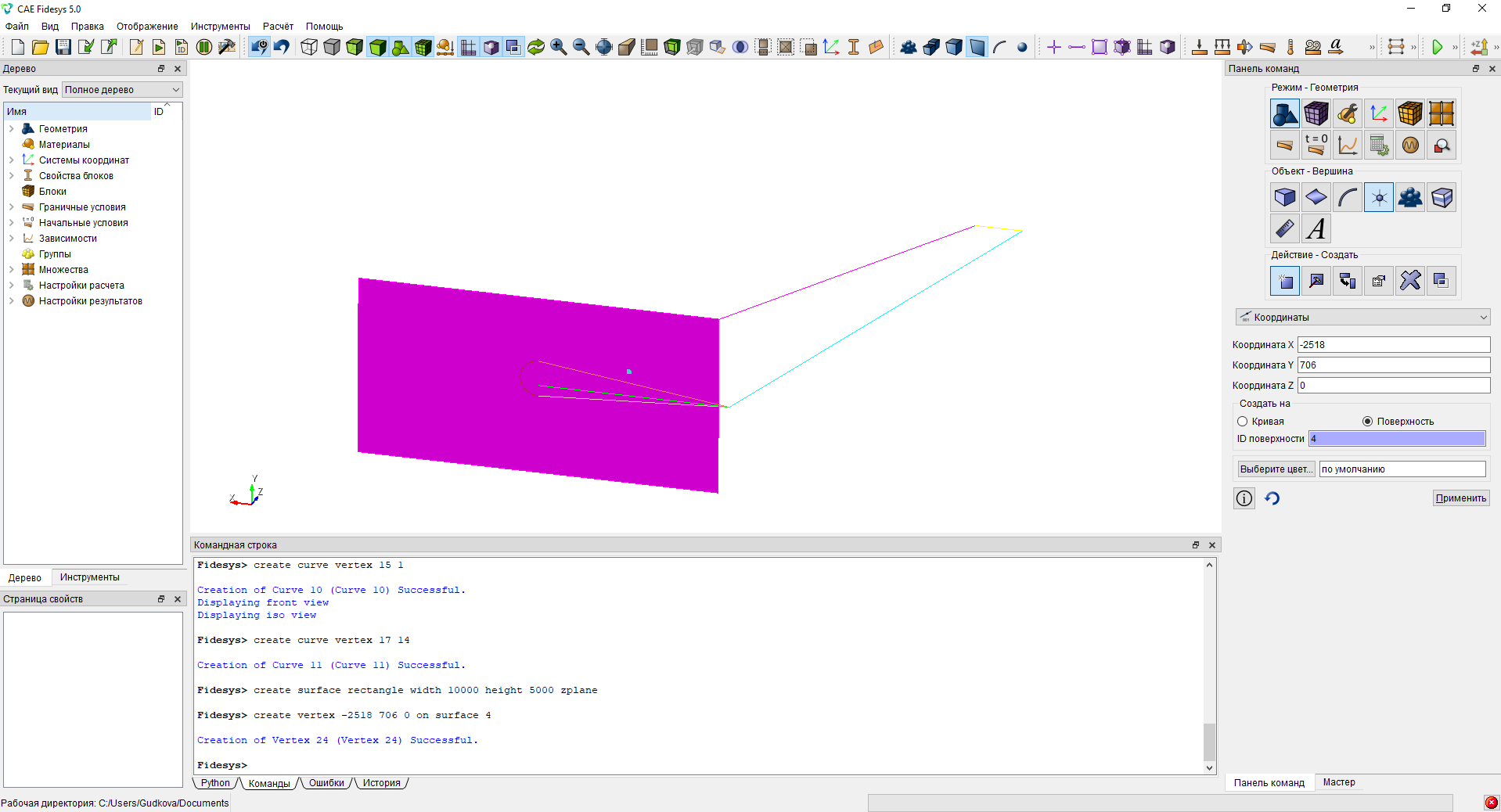Open the Расчёт menu
This screenshot has width=1501, height=812.
tap(278, 27)
